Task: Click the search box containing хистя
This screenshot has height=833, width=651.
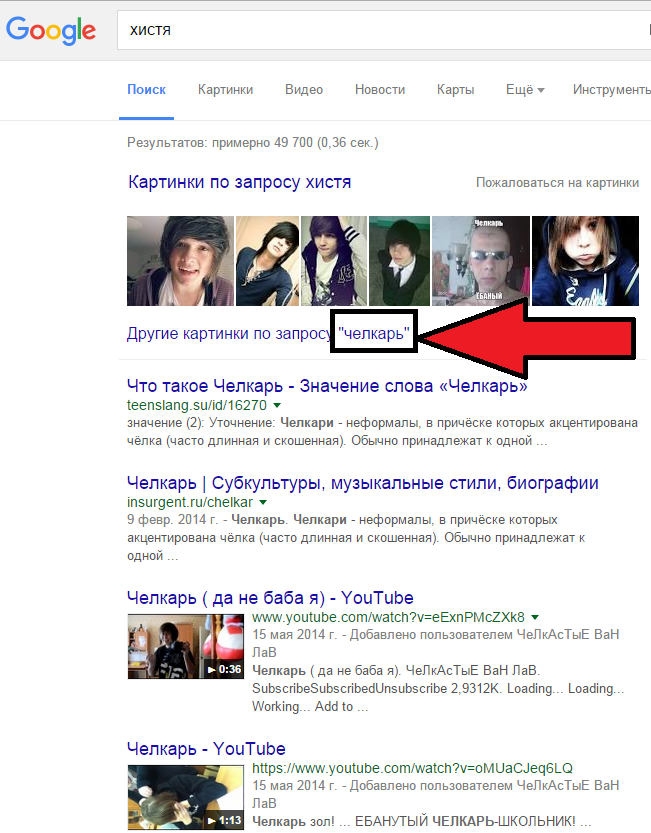Action: pos(380,30)
